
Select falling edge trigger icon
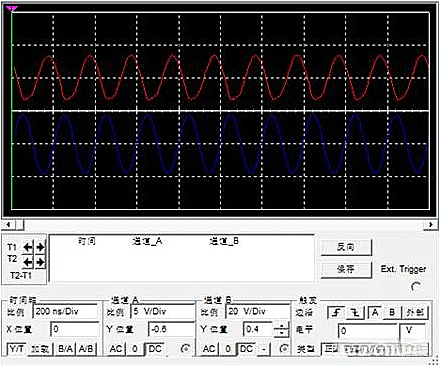click(356, 312)
